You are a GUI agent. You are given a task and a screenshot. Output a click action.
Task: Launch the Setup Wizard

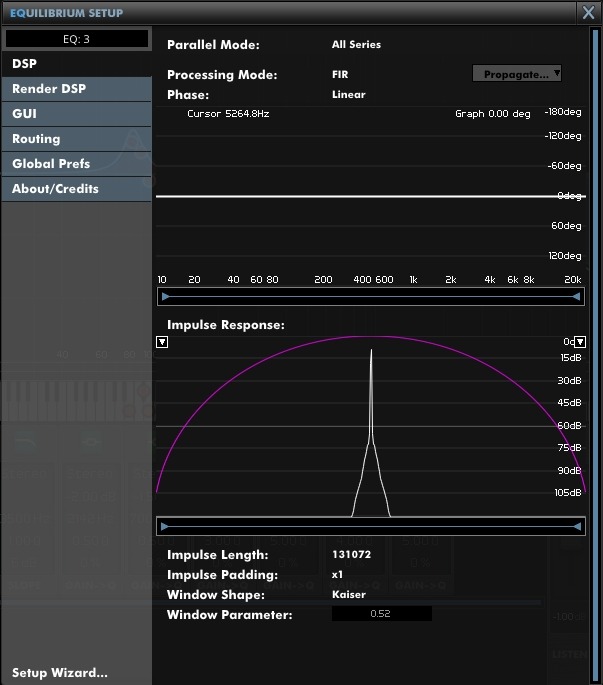pyautogui.click(x=60, y=672)
